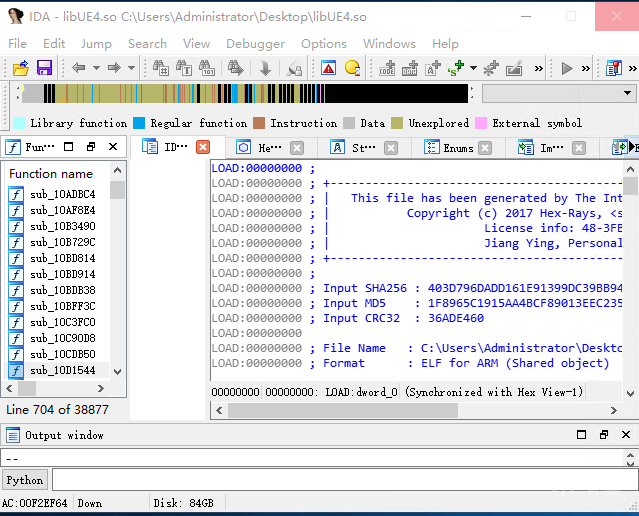Click the disassembly horizontal scrollbar thumb

(343, 410)
